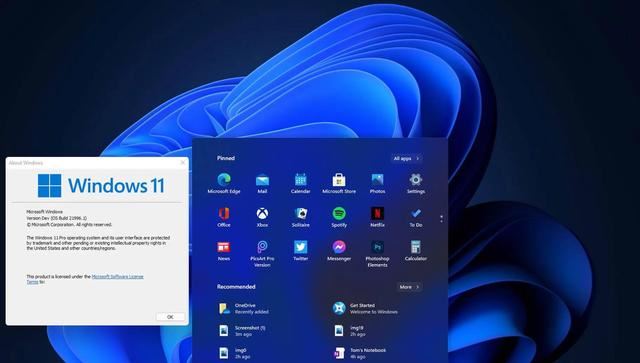Launch Netflix

click(377, 217)
